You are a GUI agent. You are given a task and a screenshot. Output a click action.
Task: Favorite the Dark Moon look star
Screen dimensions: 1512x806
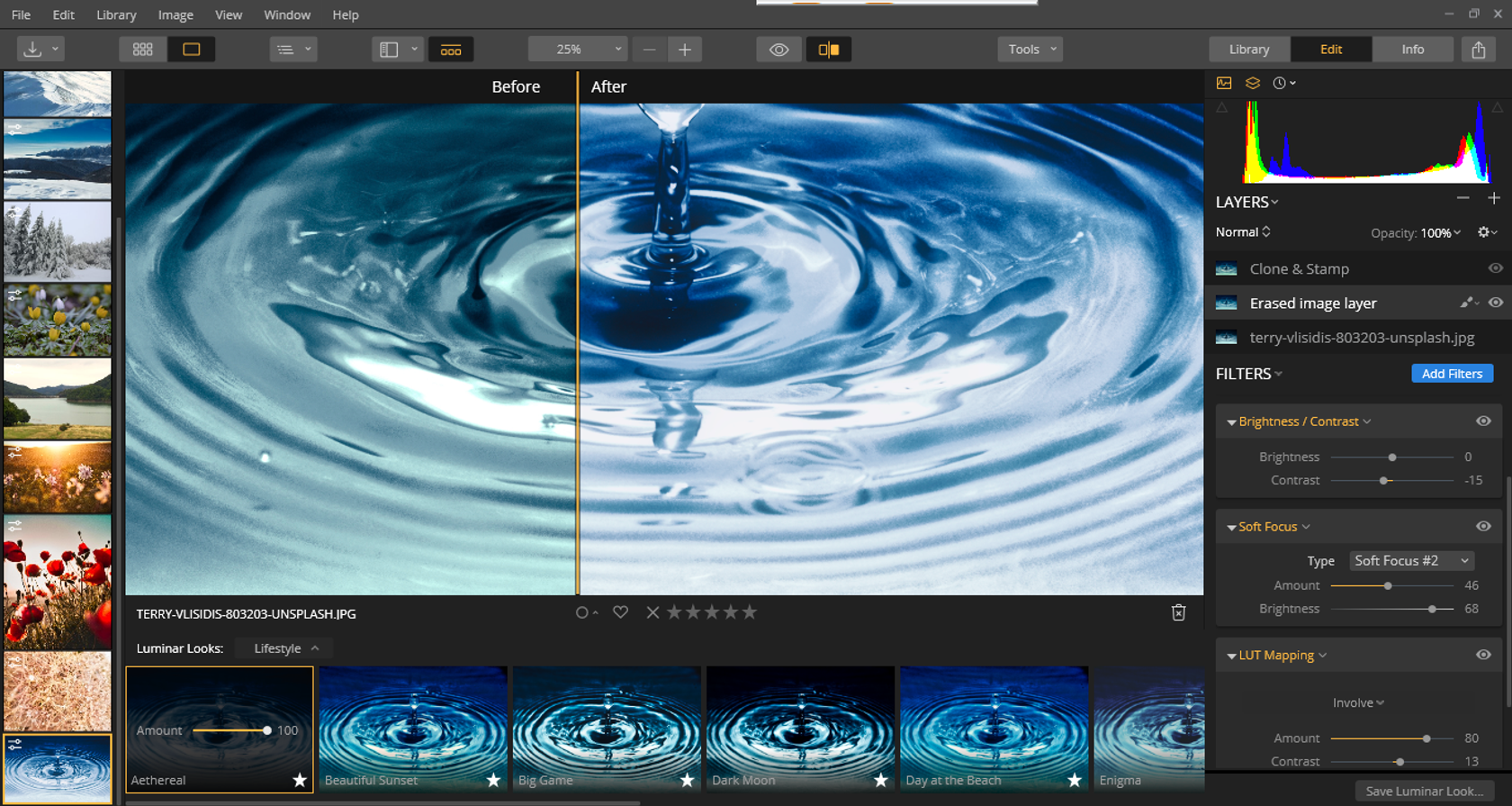880,780
